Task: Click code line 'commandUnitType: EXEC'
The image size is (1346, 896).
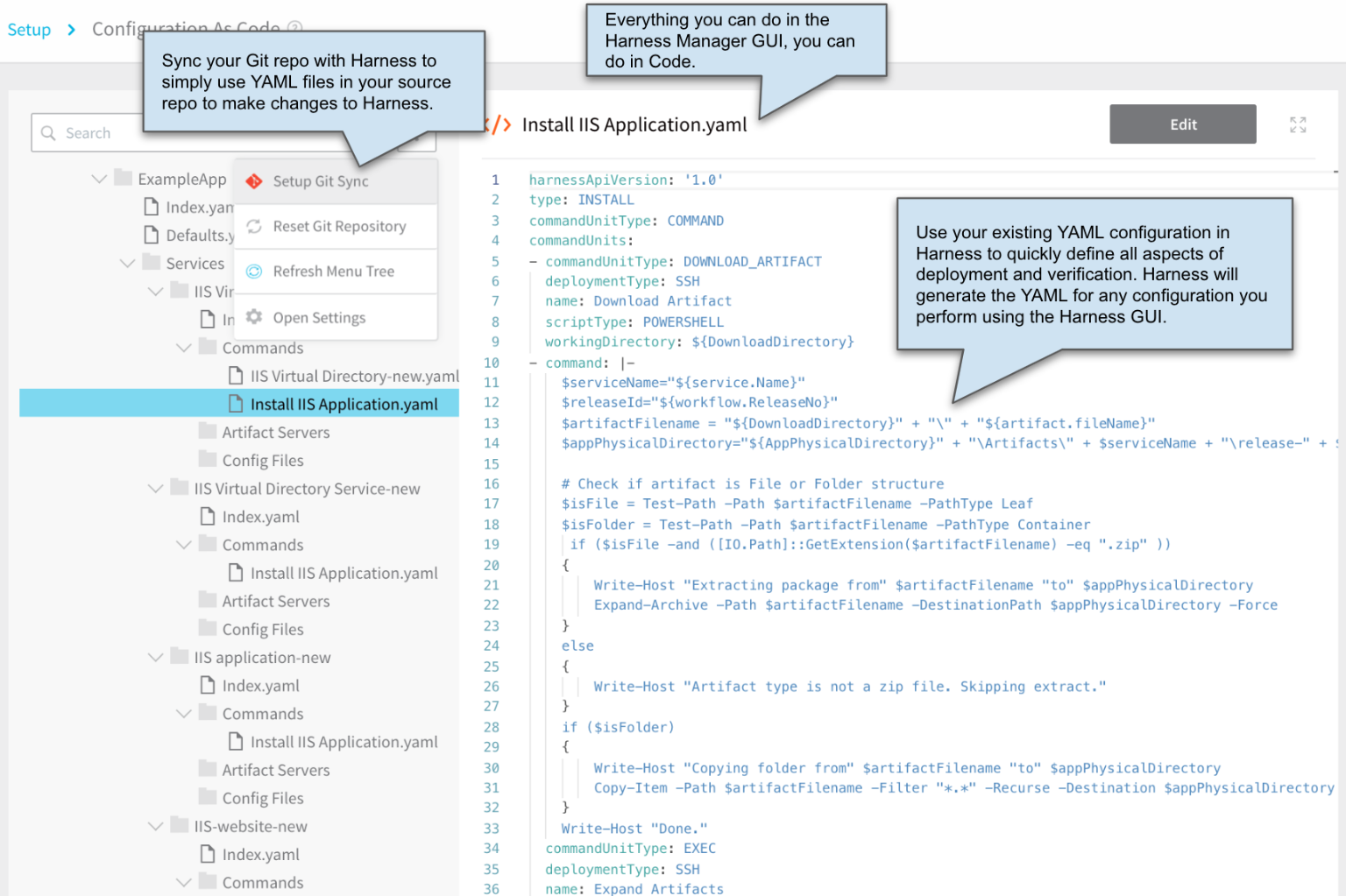Action: 630,848
